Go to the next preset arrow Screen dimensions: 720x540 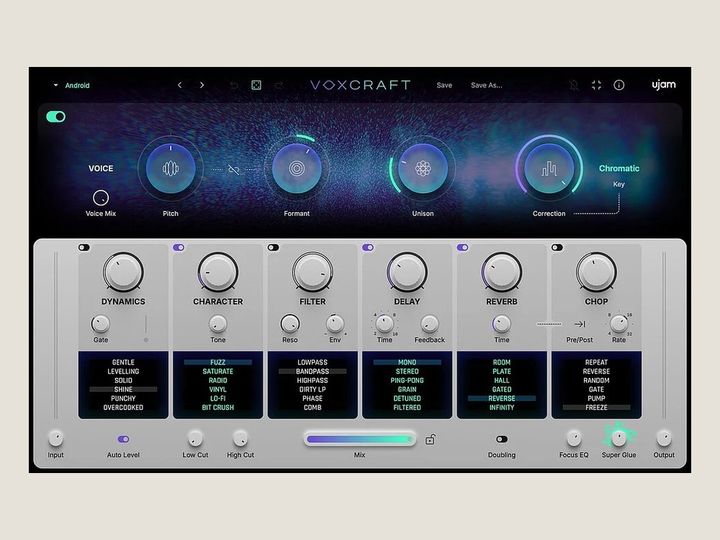click(x=202, y=85)
